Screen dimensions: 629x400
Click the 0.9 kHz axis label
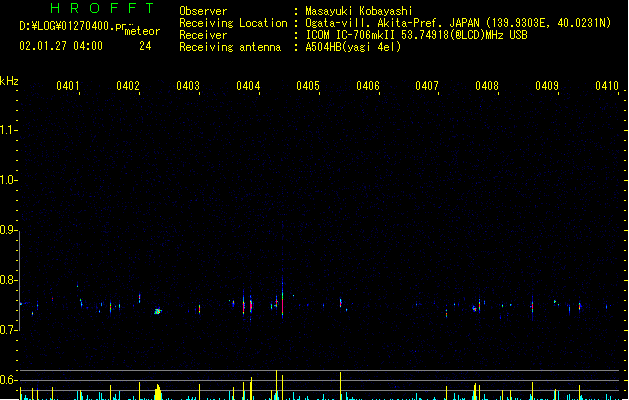7,229
